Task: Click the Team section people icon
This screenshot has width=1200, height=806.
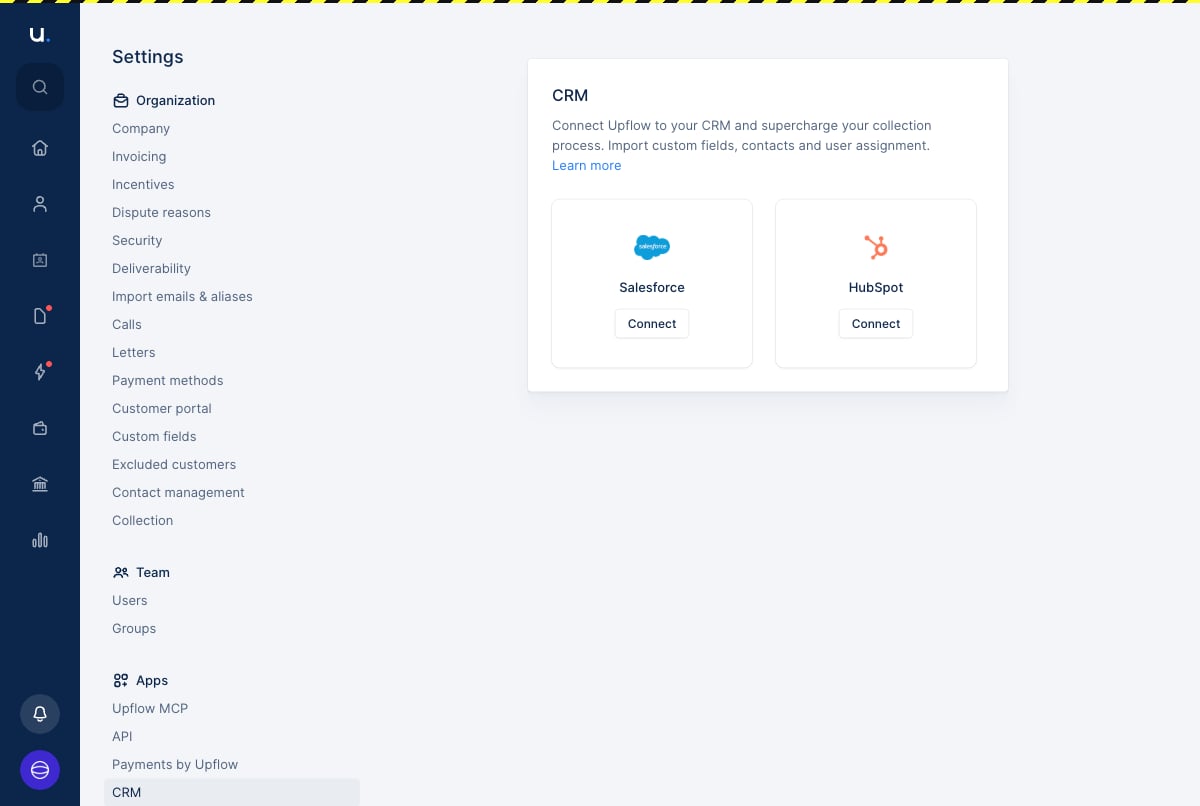Action: pyautogui.click(x=121, y=572)
